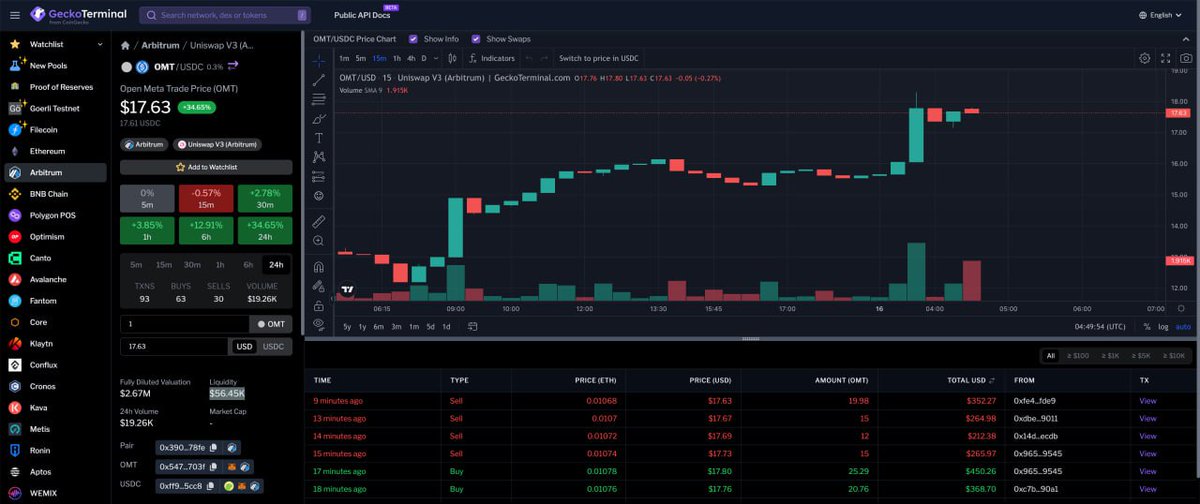Open Arbitrum breadcrumb link
This screenshot has width=1200, height=504.
pyautogui.click(x=158, y=45)
